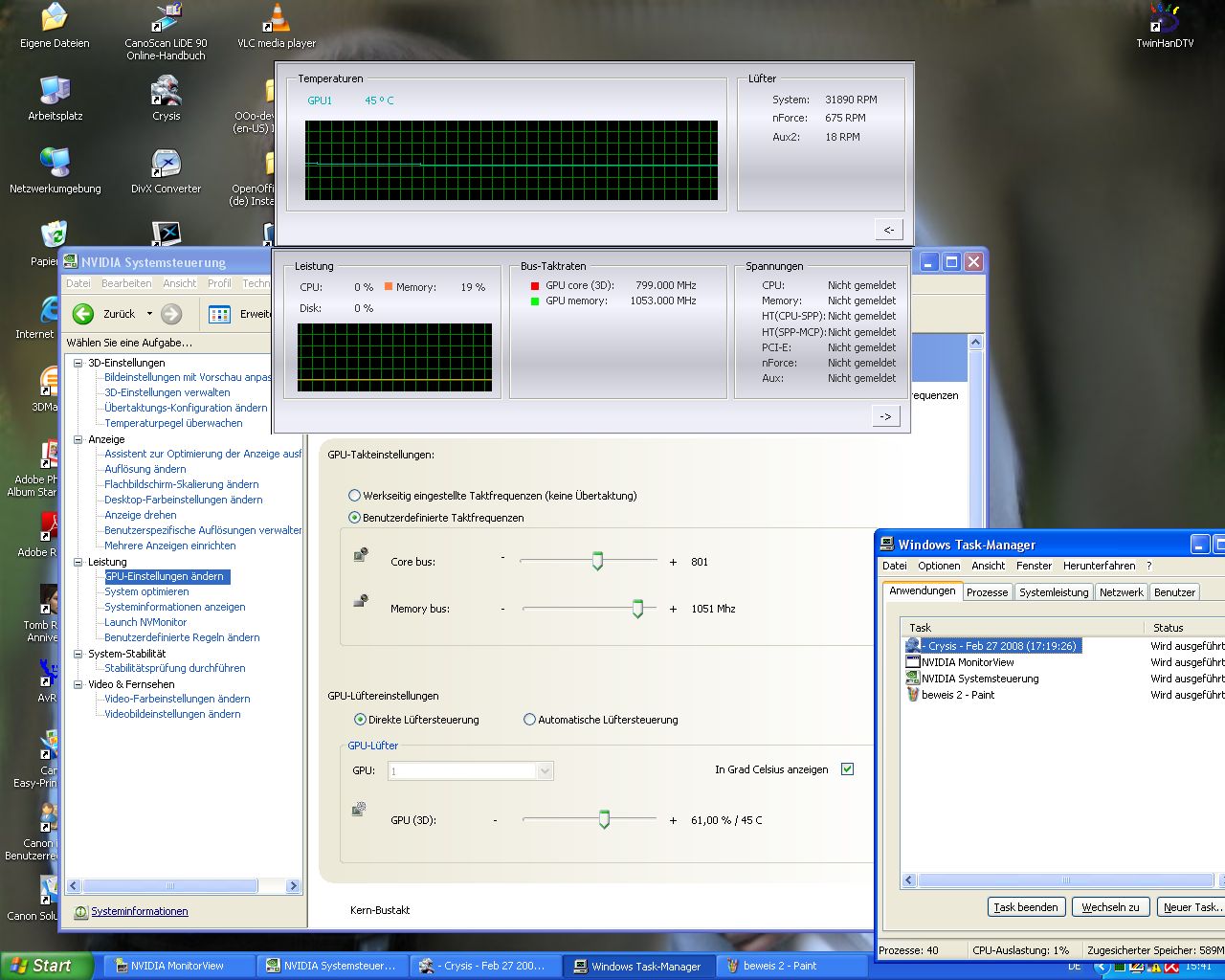Select Temperaturpegel überwachen tree item
Viewport: 1225px width, 980px height.
pos(173,423)
